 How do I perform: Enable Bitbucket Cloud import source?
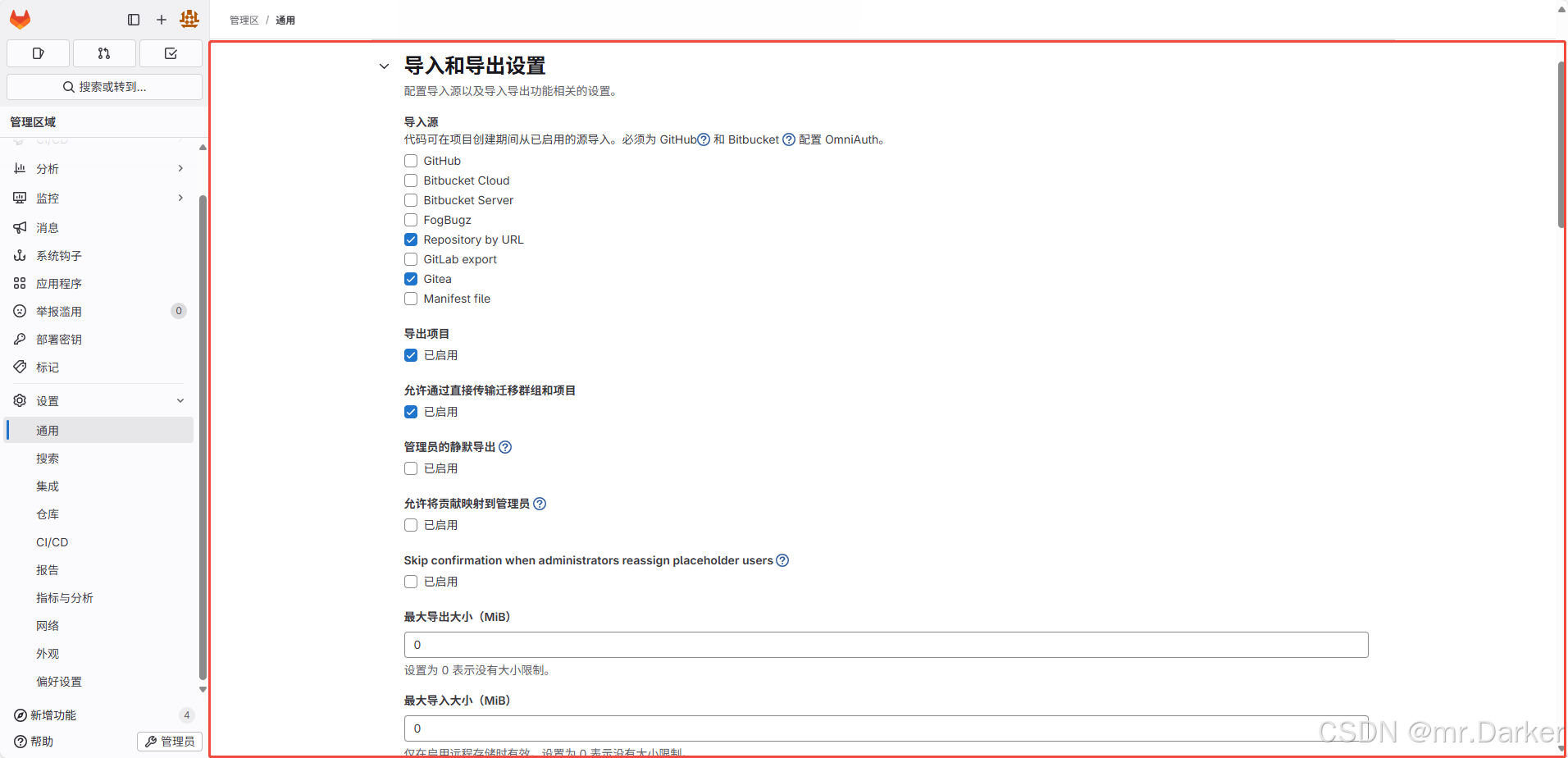(411, 180)
